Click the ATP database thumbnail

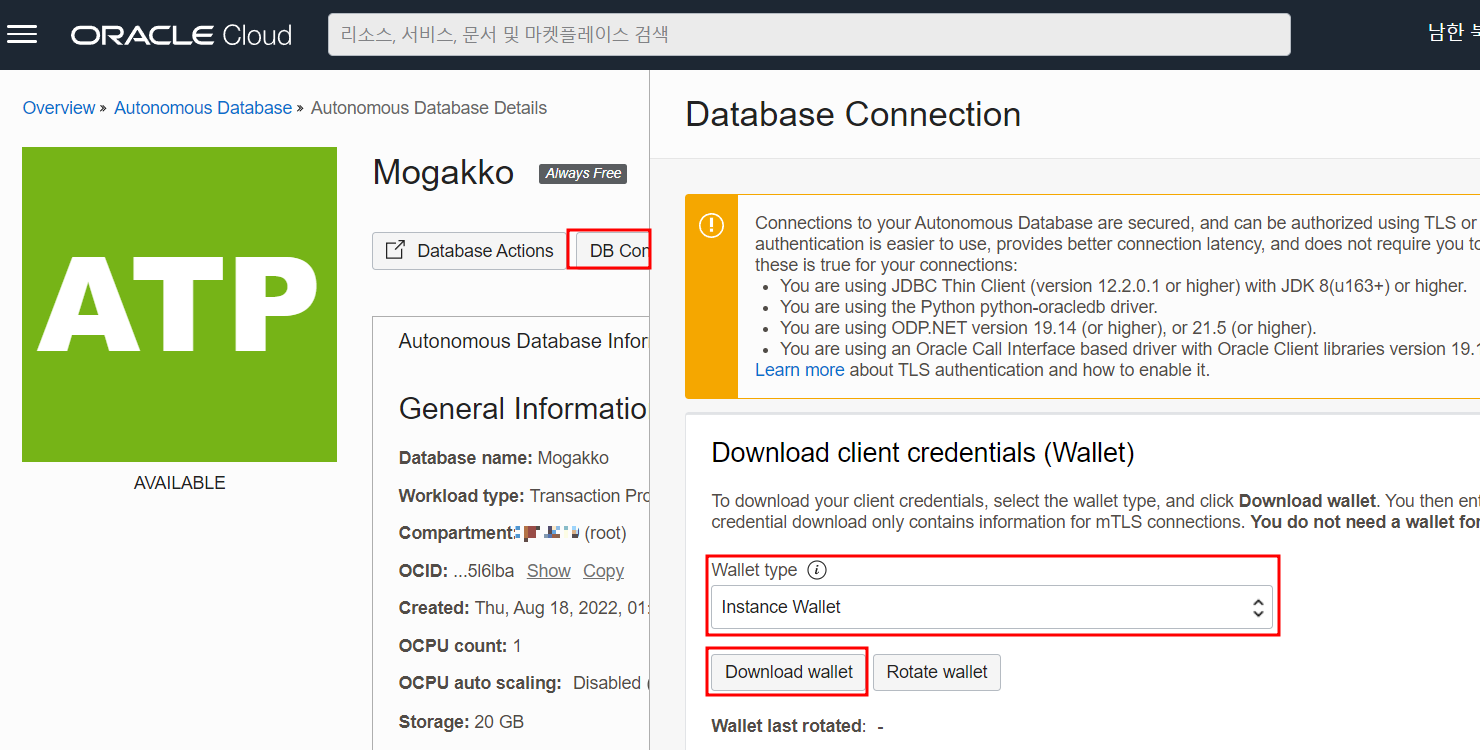179,305
